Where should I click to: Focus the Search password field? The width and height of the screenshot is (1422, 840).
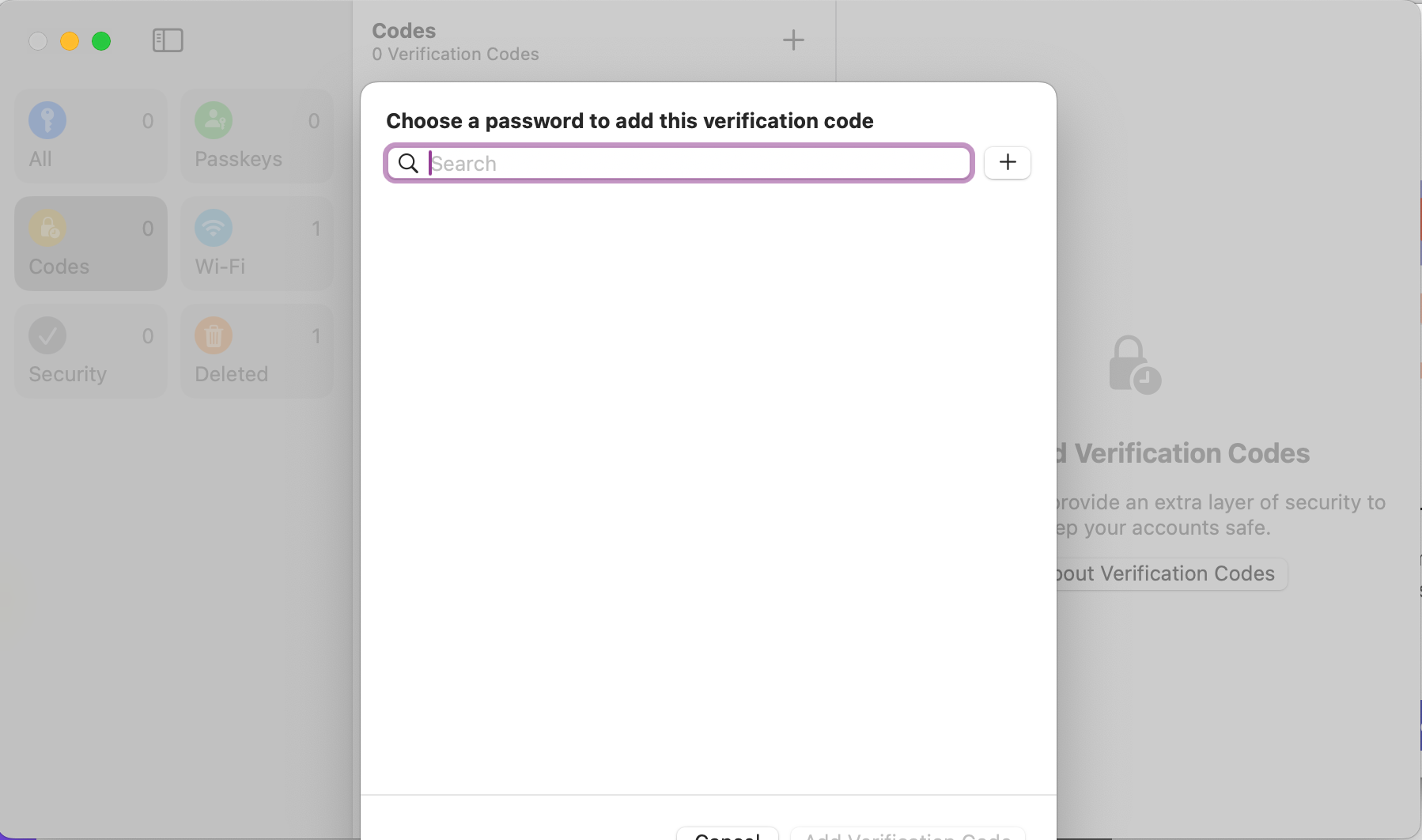click(679, 163)
